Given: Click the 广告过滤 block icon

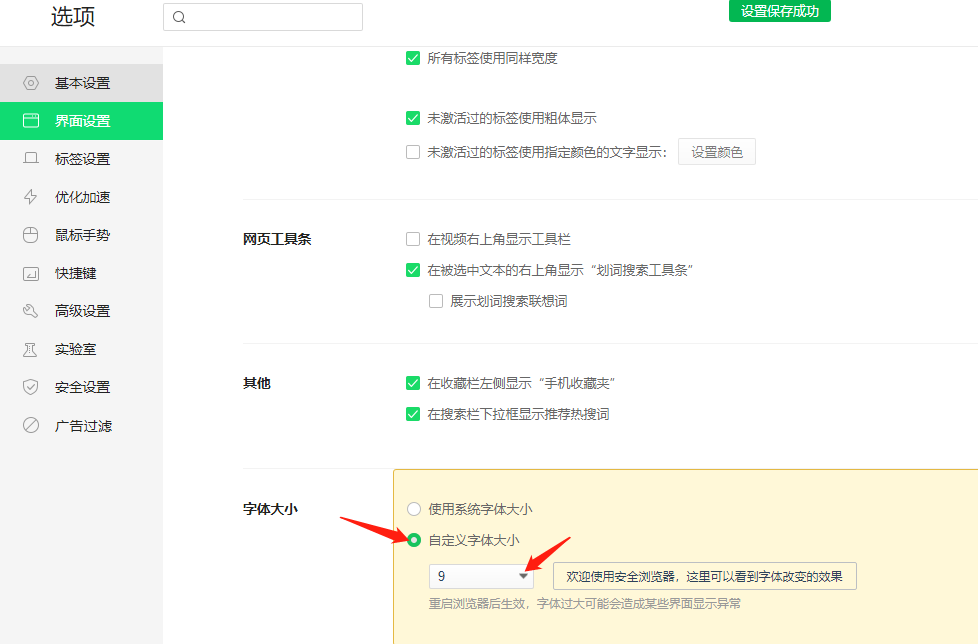Looking at the screenshot, I should tap(31, 425).
